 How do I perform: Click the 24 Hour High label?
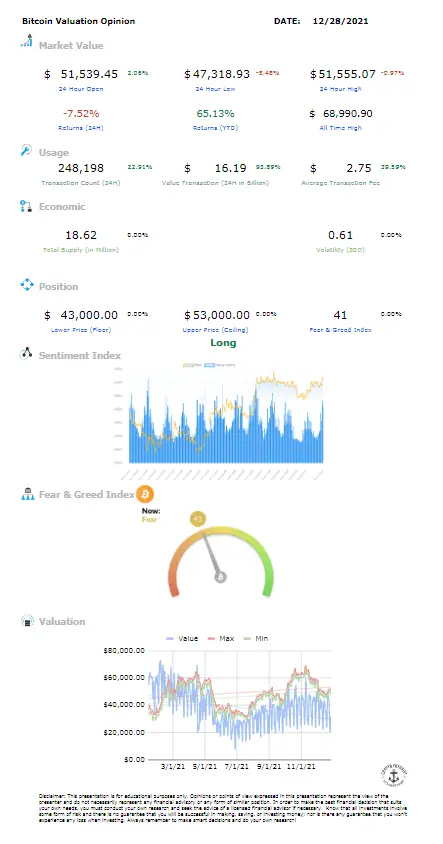click(x=340, y=89)
